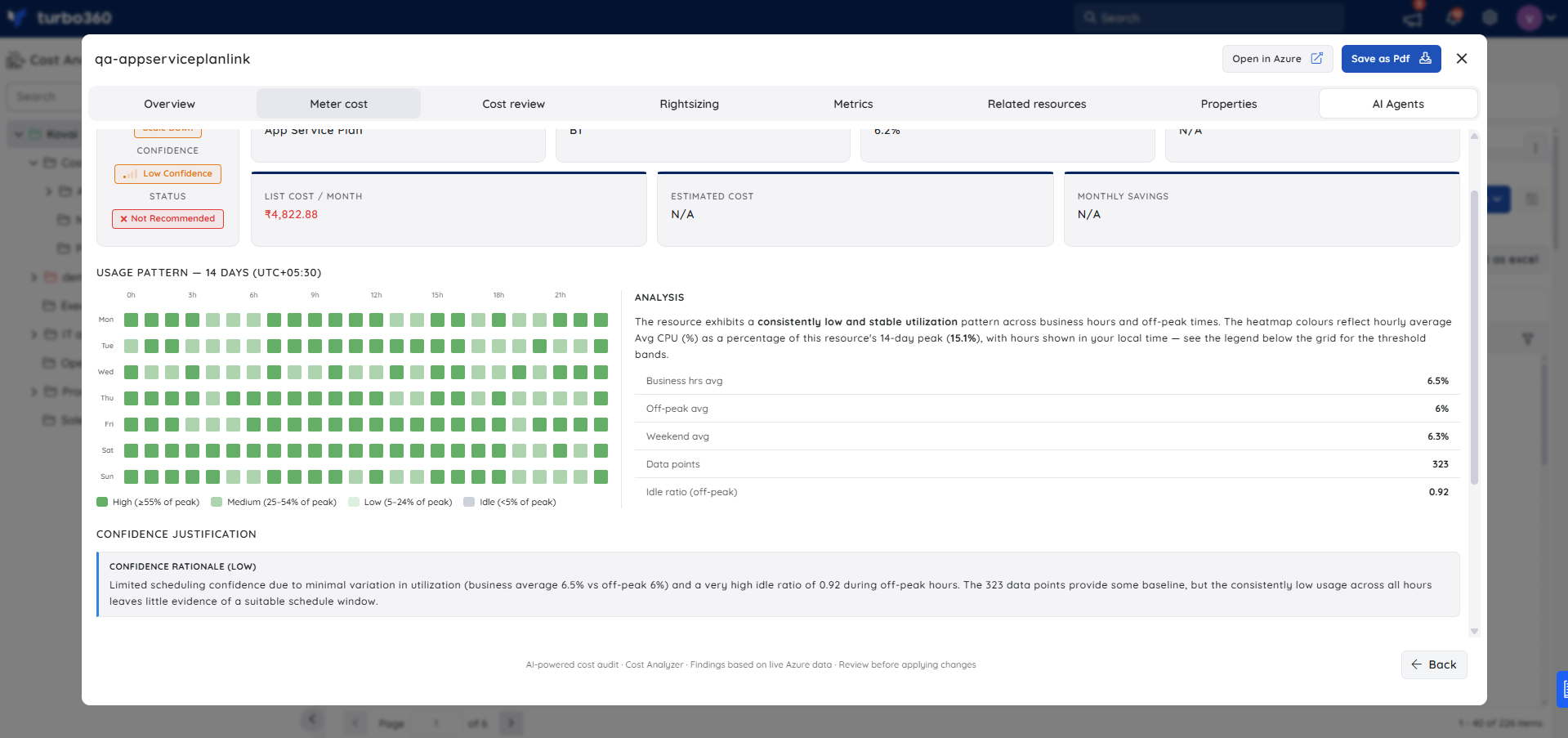1568x738 pixels.
Task: Open the notifications bell icon
Action: coord(1453,17)
